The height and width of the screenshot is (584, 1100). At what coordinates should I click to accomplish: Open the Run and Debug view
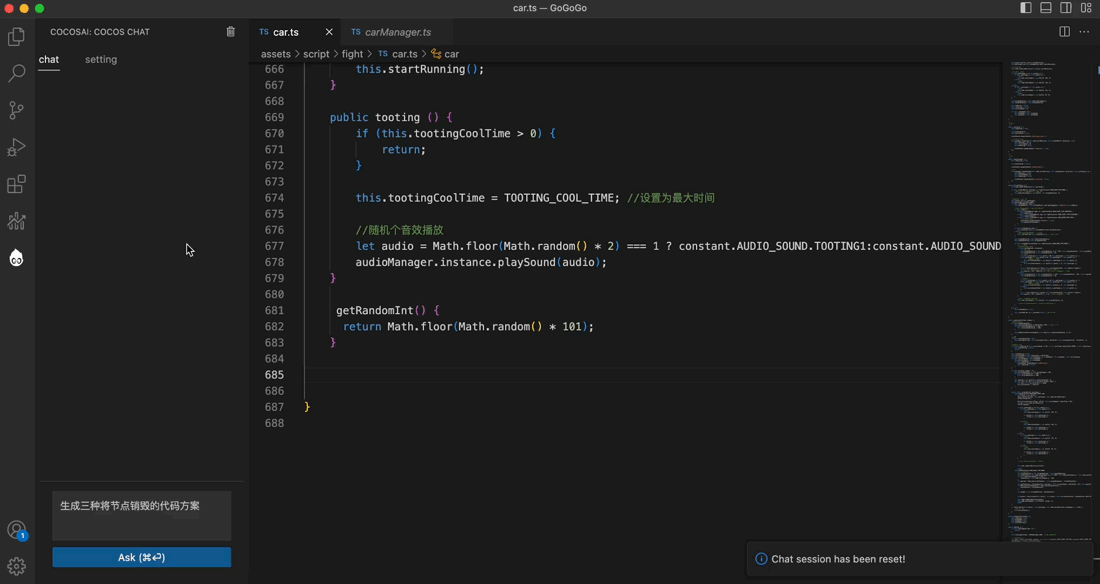point(16,147)
